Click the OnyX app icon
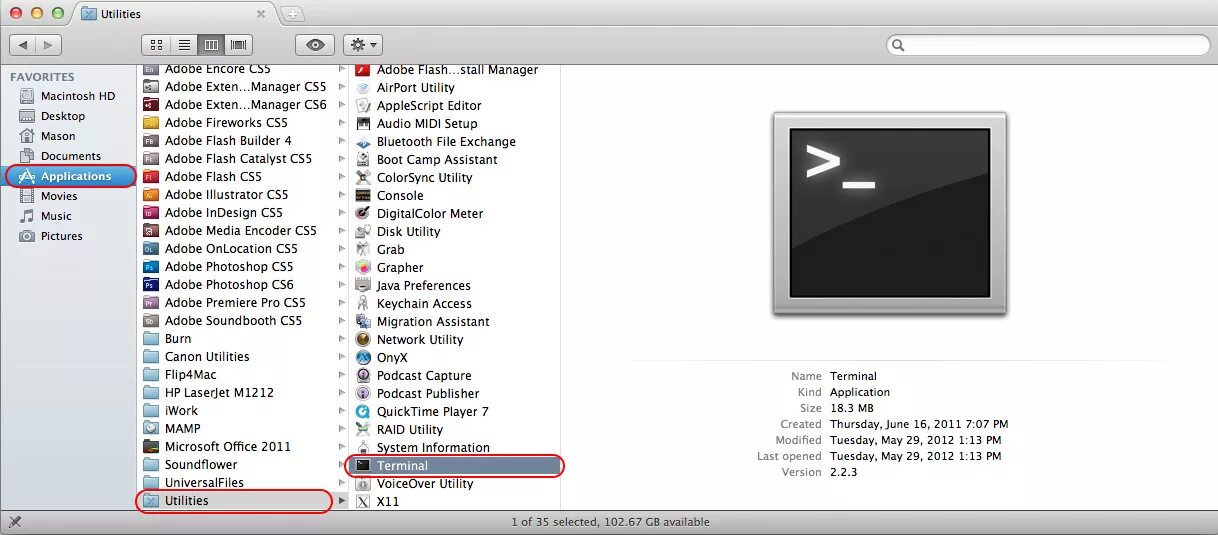1218x535 pixels. tap(364, 358)
